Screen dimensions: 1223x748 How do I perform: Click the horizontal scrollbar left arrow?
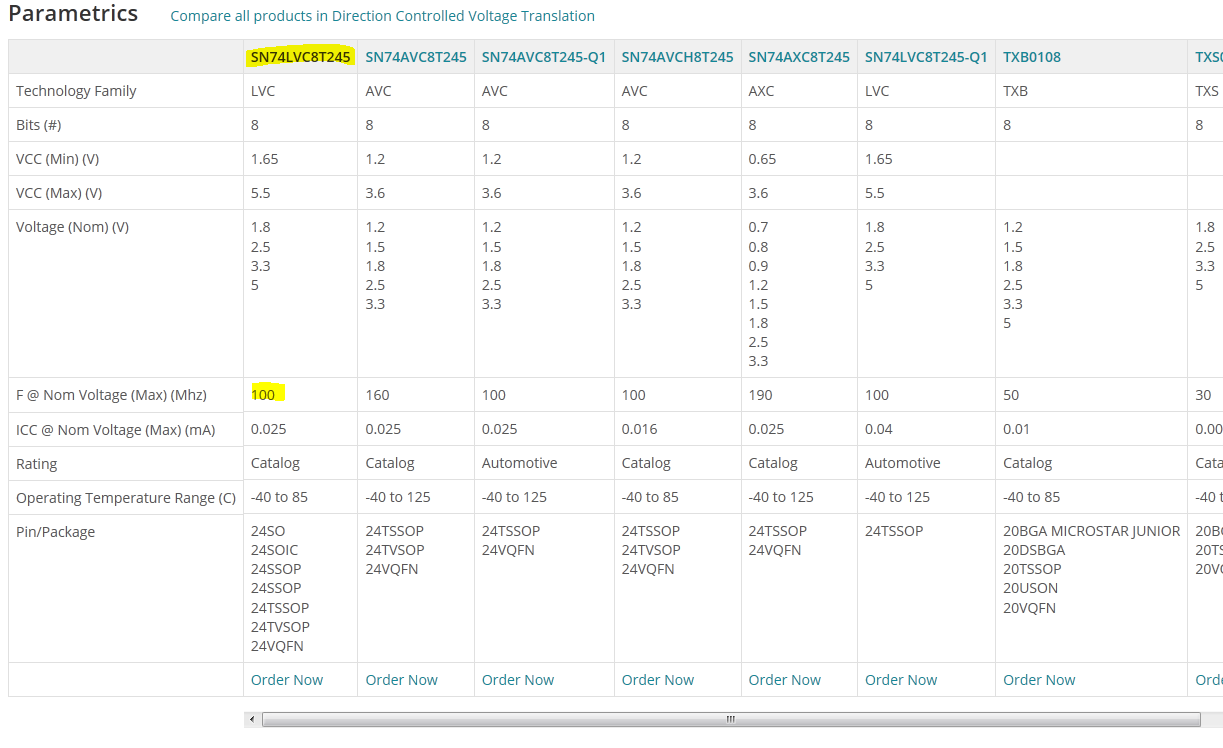252,719
